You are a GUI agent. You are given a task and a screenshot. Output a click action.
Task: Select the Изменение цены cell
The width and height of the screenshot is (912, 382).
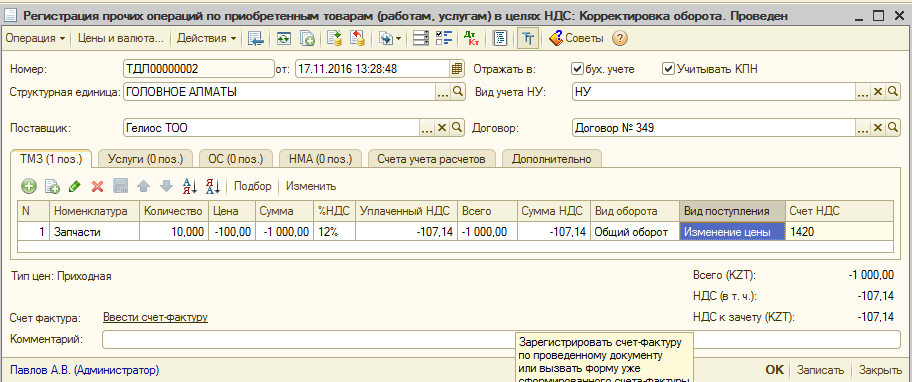pos(732,232)
